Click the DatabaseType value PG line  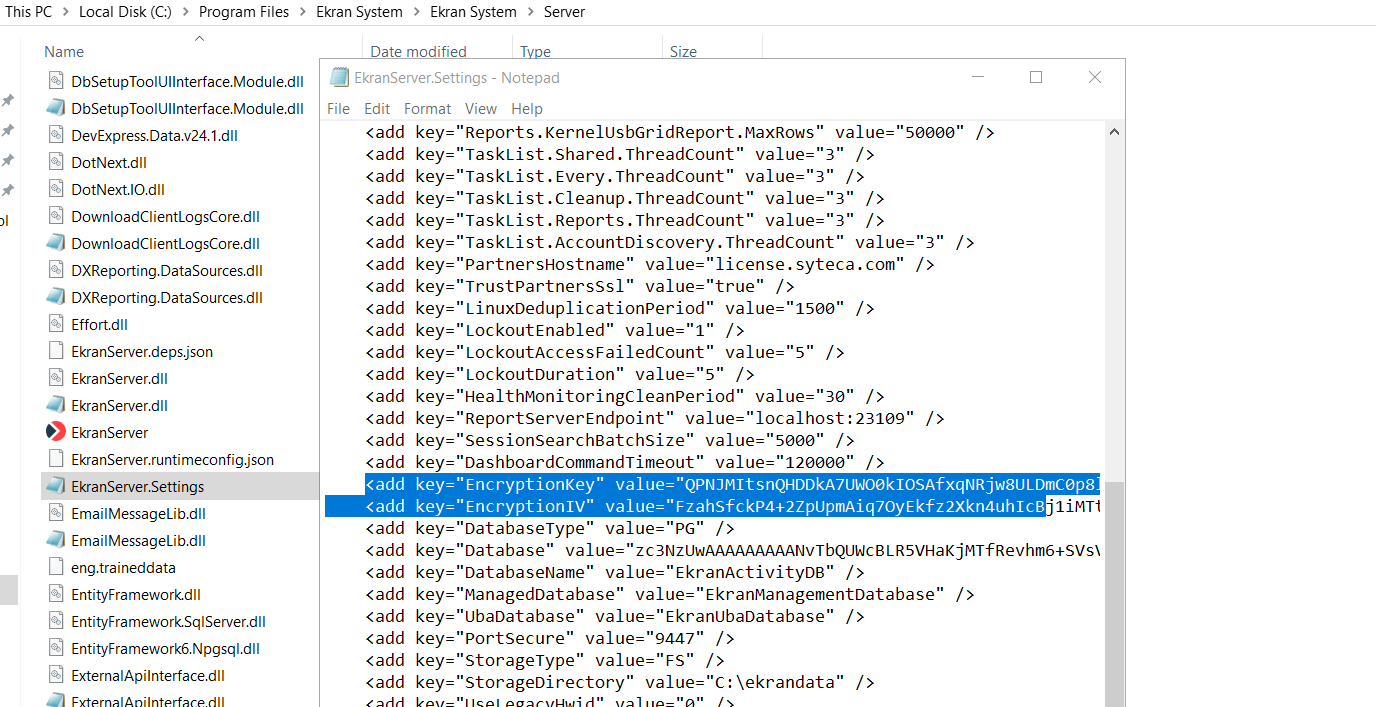(550, 528)
